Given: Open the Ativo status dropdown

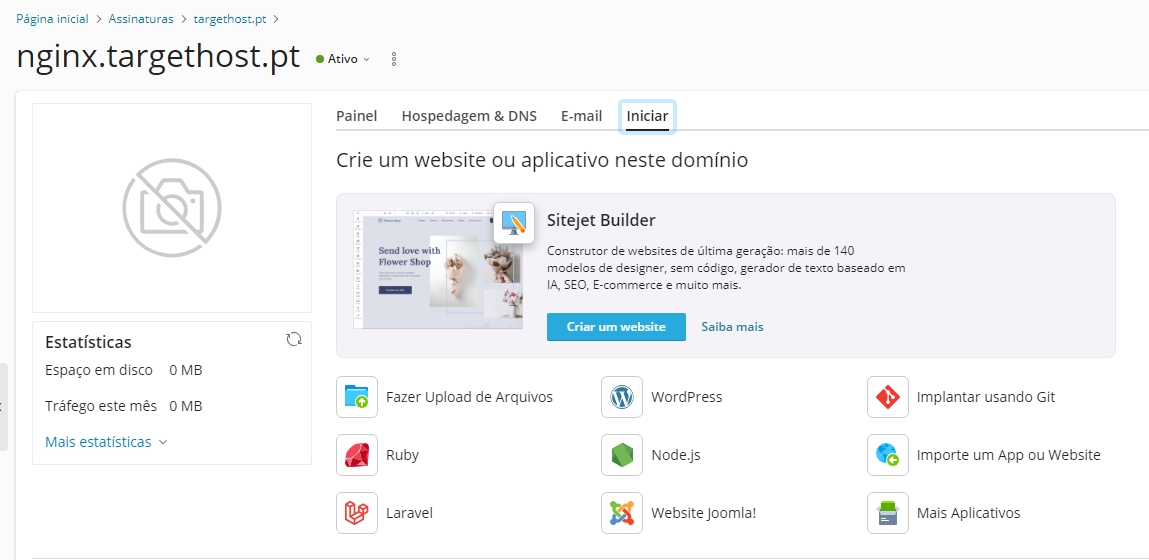Looking at the screenshot, I should pyautogui.click(x=343, y=59).
